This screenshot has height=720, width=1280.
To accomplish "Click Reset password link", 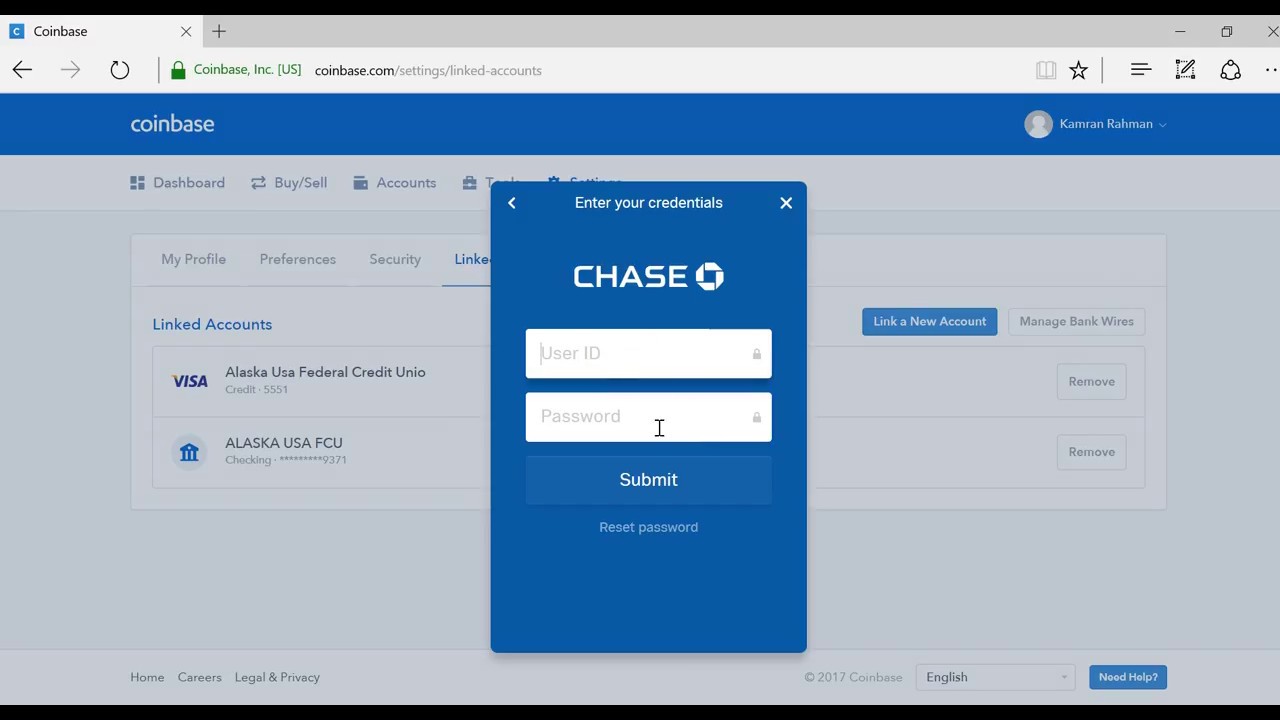I will tap(648, 527).
